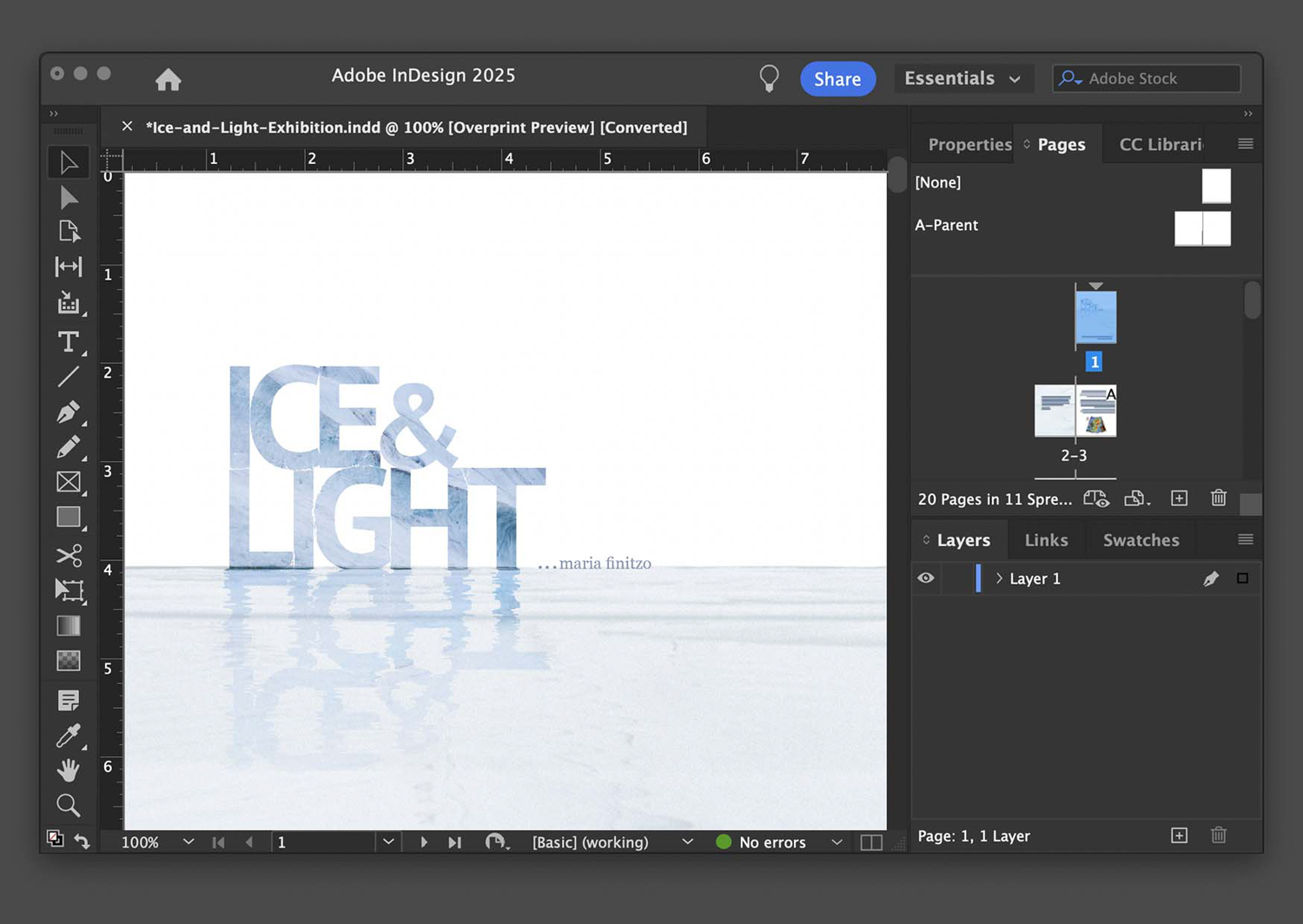Open the Essentials workspace dropdown
Screen dimensions: 1303x924
pos(962,78)
